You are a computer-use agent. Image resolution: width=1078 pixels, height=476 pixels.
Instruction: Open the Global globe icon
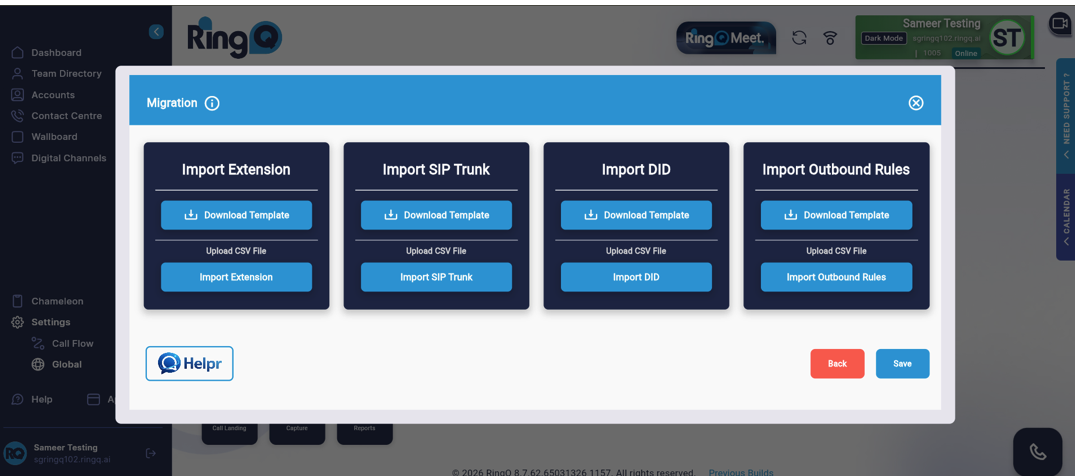point(38,365)
